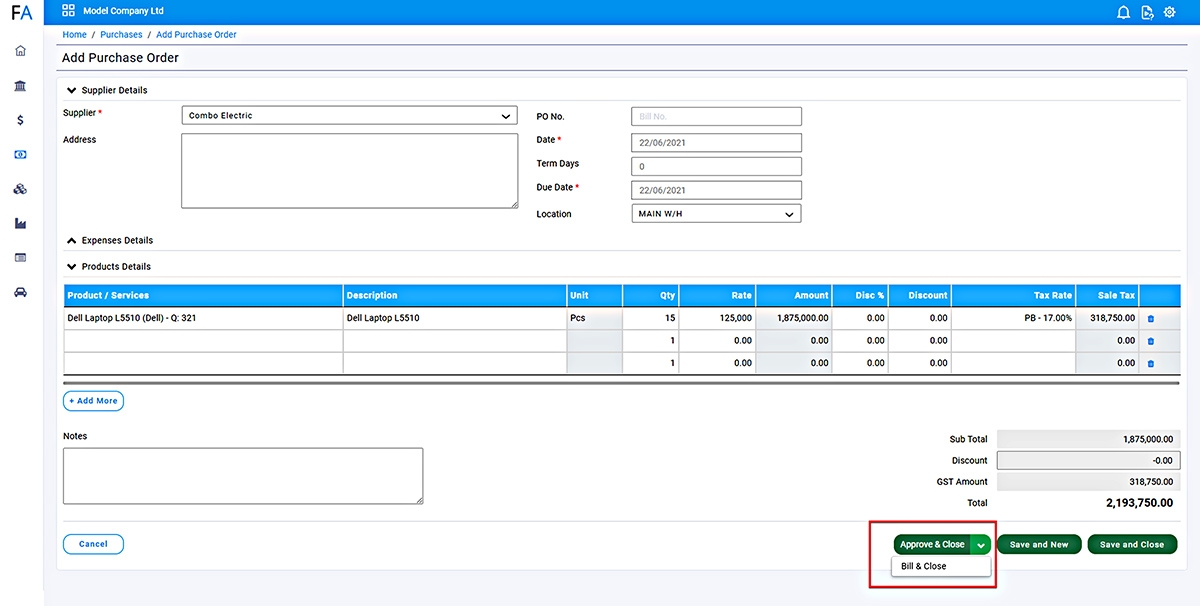Viewport: 1200px width, 606px height.
Task: Click the Date field showing 22/06/2021
Action: (716, 143)
